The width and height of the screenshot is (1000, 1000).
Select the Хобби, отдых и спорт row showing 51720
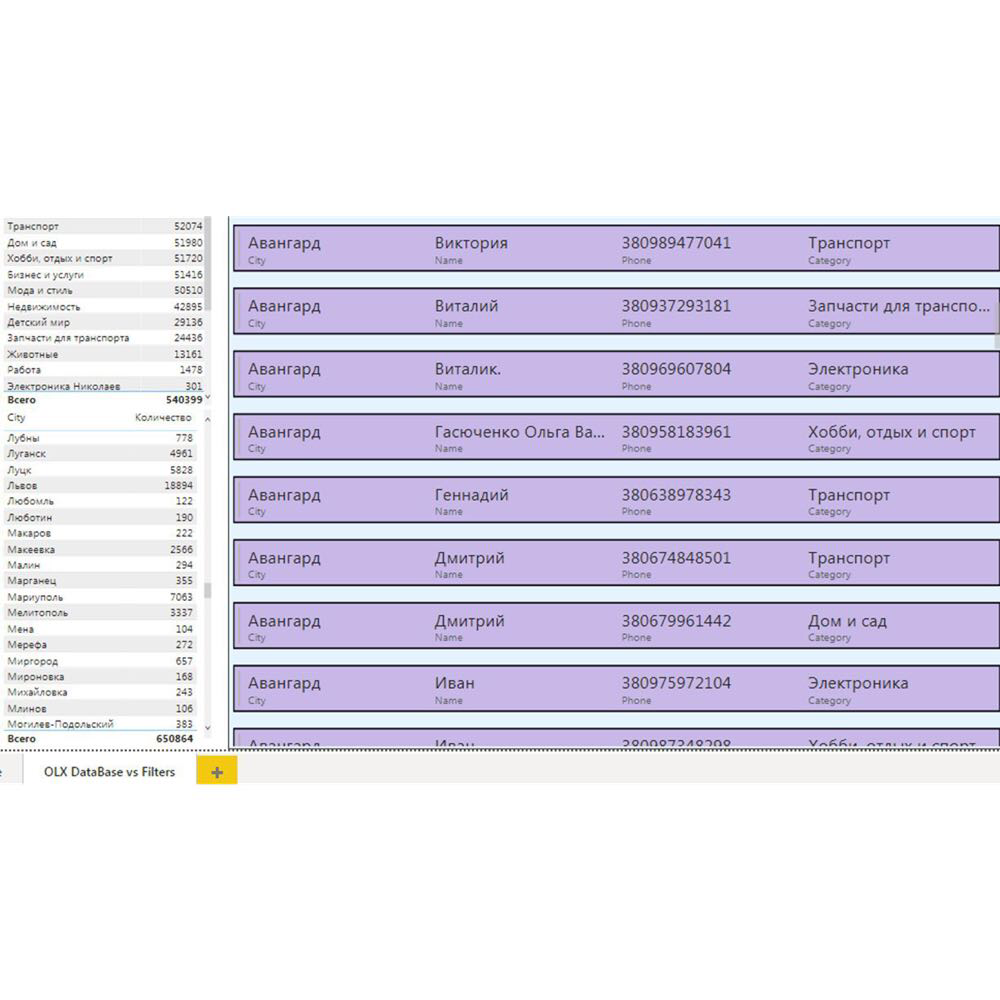click(105, 258)
